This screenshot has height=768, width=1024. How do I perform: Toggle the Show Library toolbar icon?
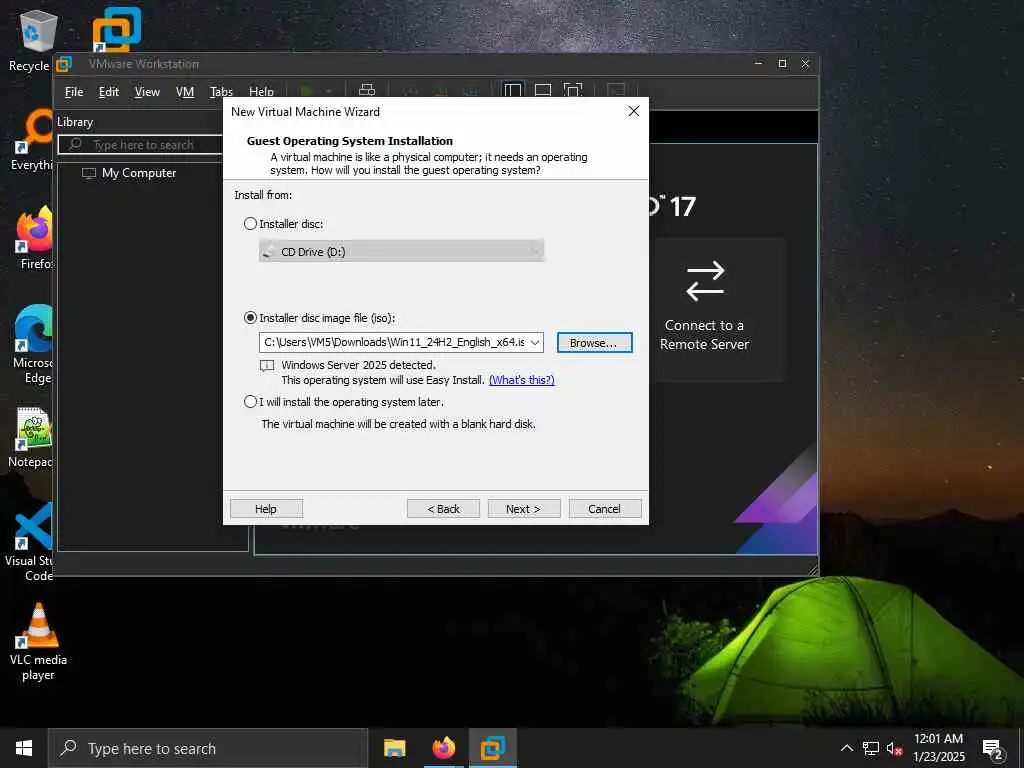tap(513, 90)
